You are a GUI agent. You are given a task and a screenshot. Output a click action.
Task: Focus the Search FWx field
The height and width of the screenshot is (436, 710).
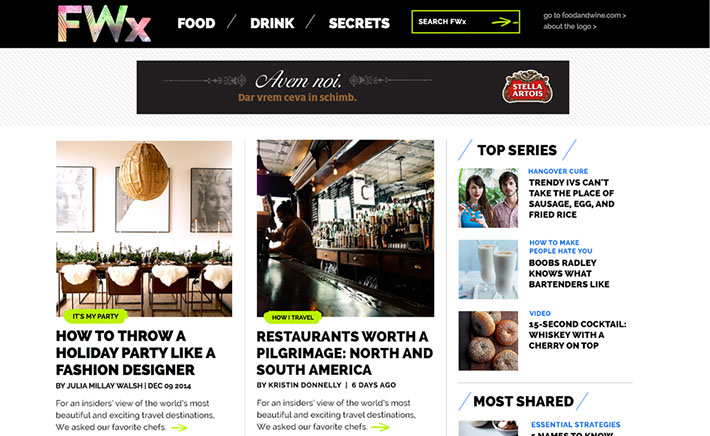[465, 22]
